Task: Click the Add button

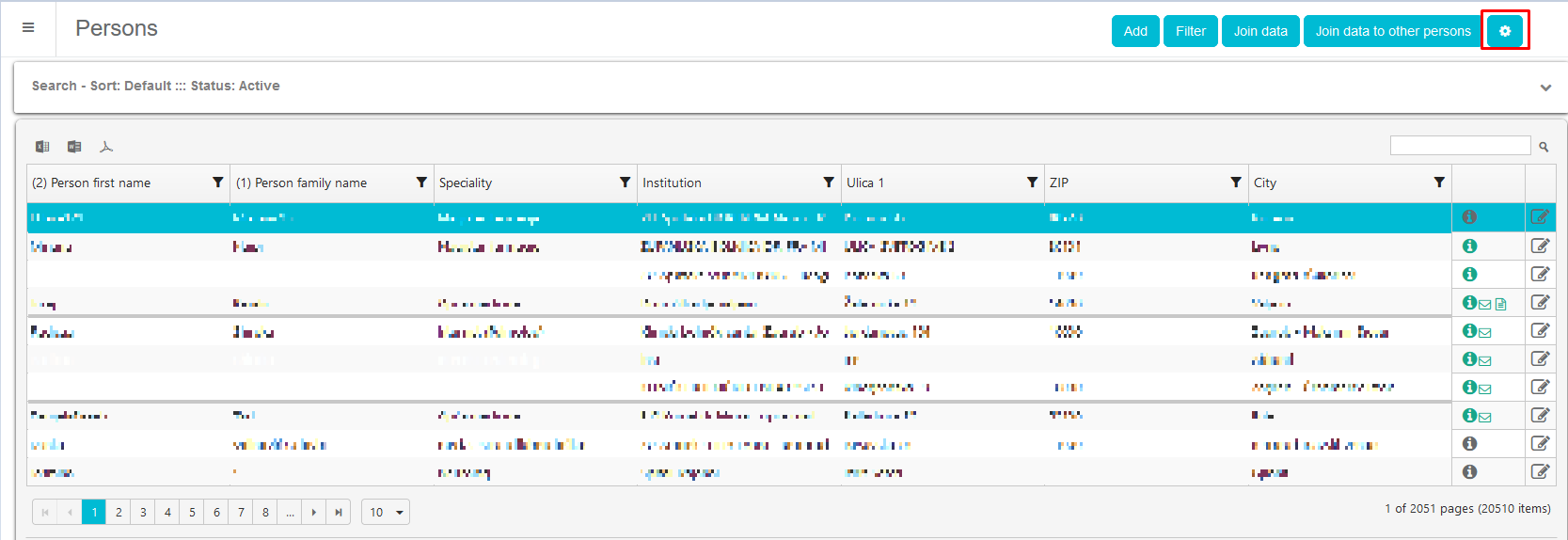Action: pyautogui.click(x=1135, y=31)
